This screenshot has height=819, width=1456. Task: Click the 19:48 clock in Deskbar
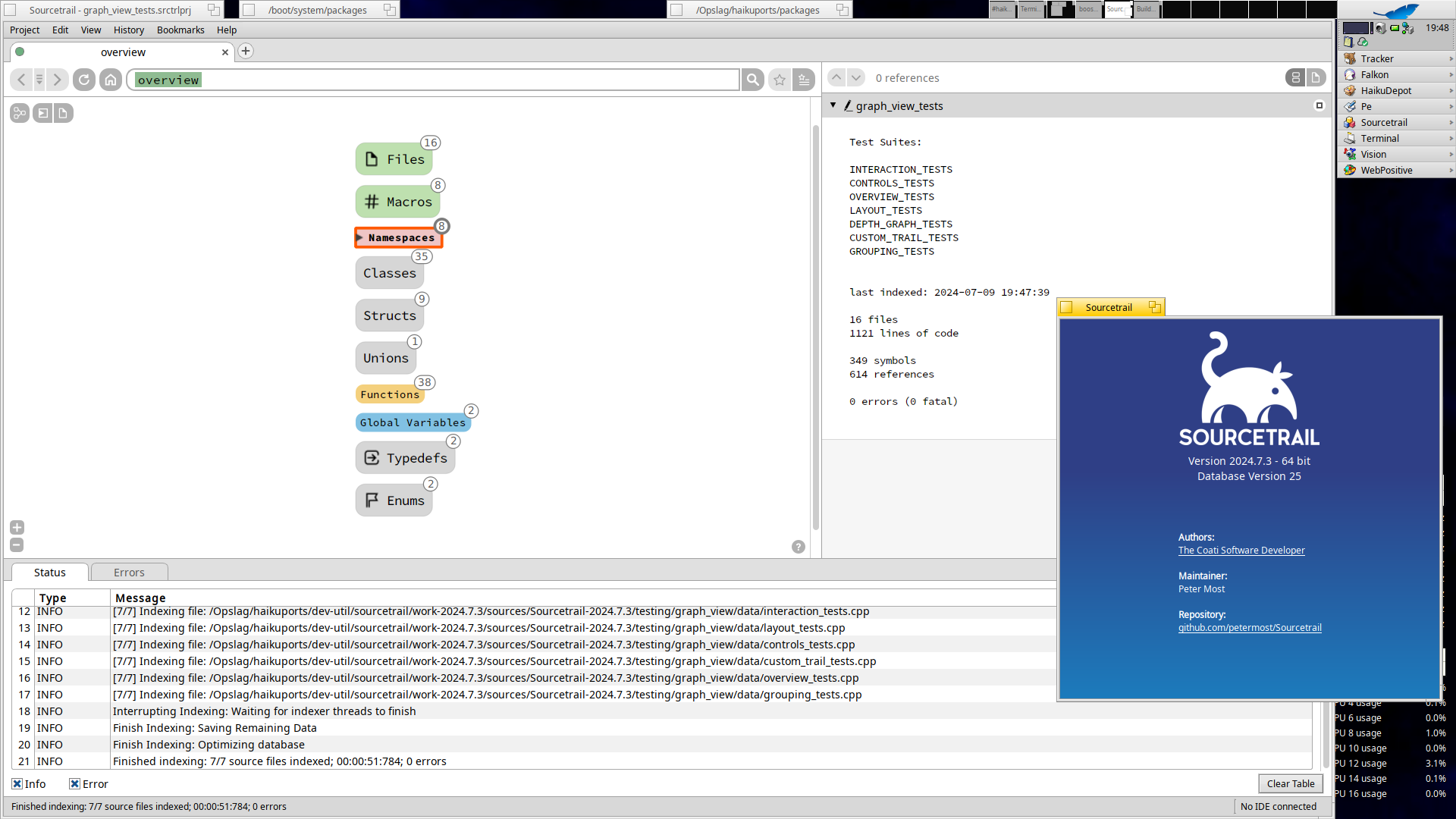pos(1437,28)
